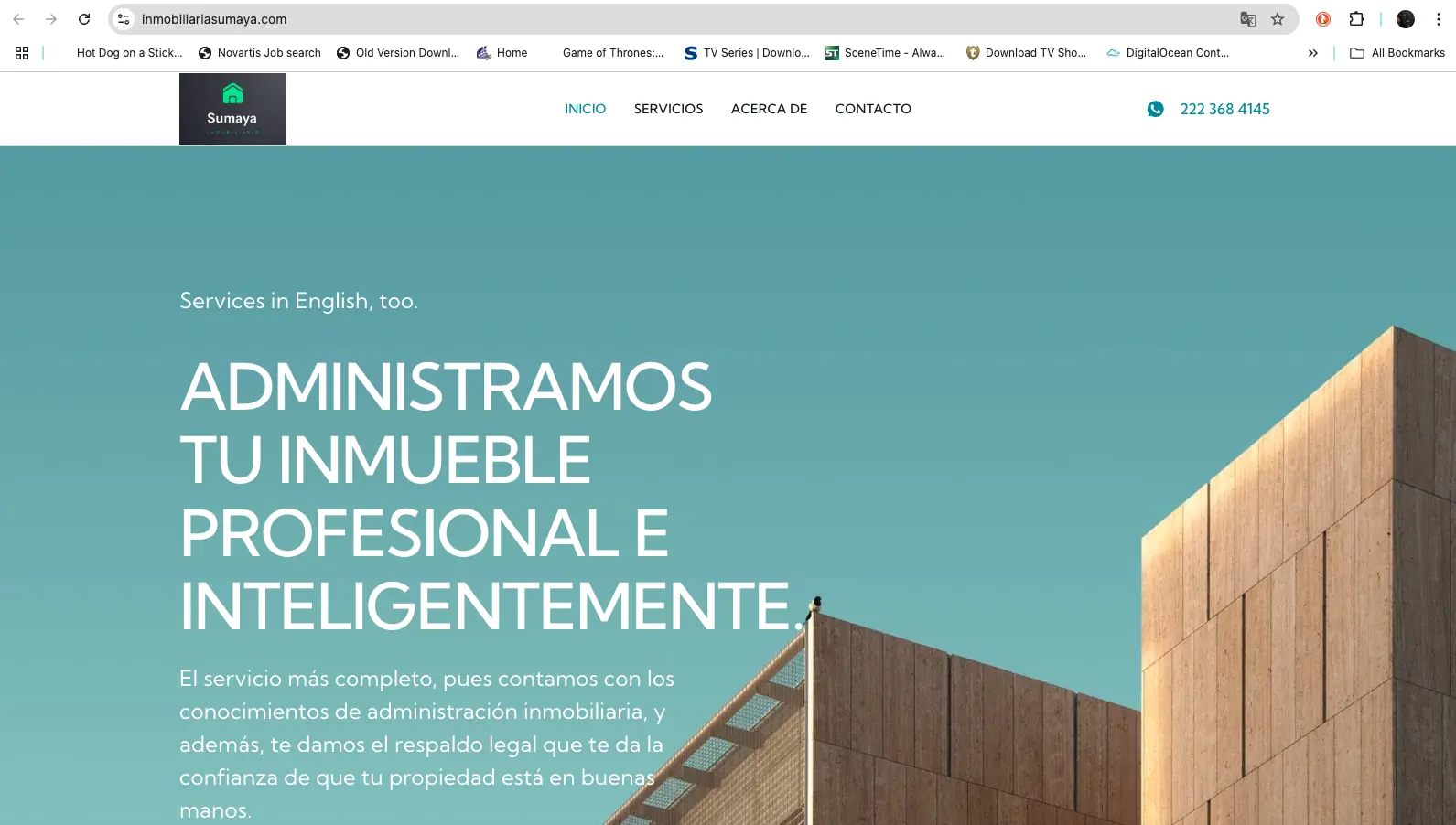
Task: Click the site information icon in address bar
Action: [x=124, y=19]
